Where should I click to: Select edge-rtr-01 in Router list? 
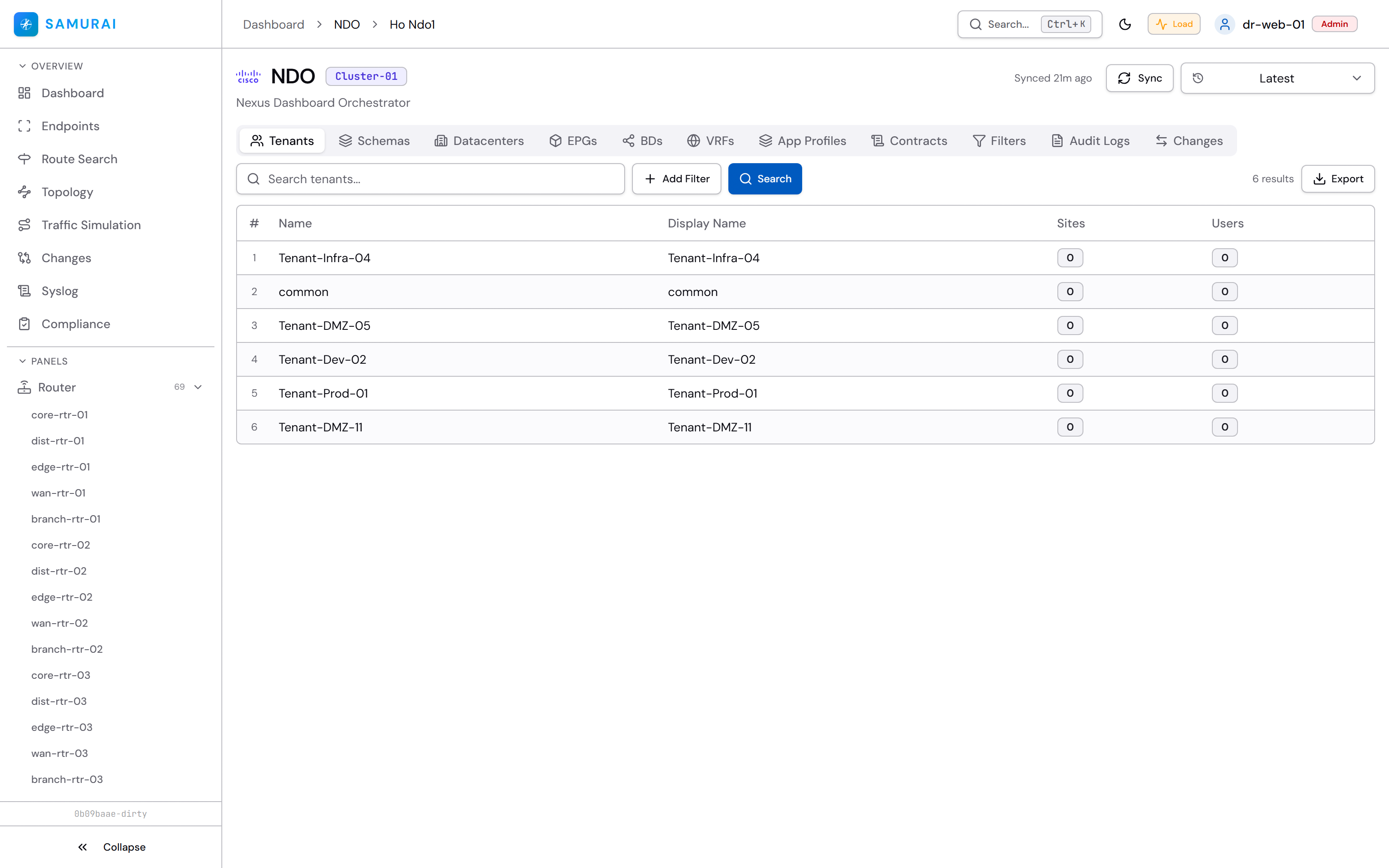pyautogui.click(x=61, y=467)
